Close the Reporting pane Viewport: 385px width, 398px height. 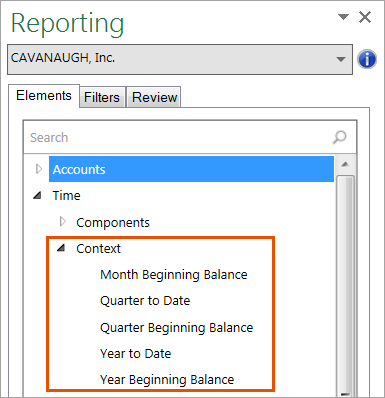tap(365, 17)
